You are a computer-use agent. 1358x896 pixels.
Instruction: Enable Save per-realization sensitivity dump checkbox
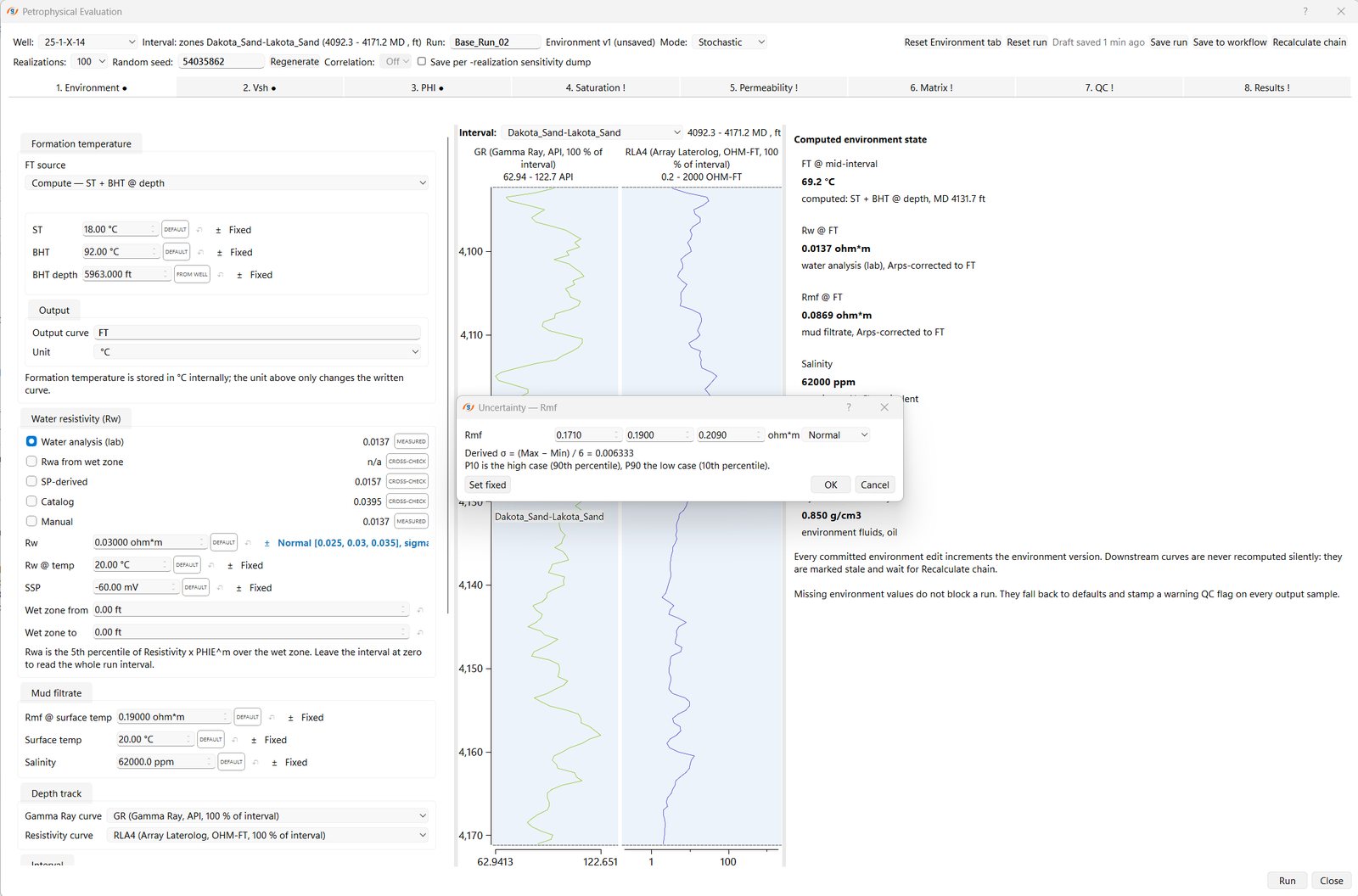tap(422, 61)
